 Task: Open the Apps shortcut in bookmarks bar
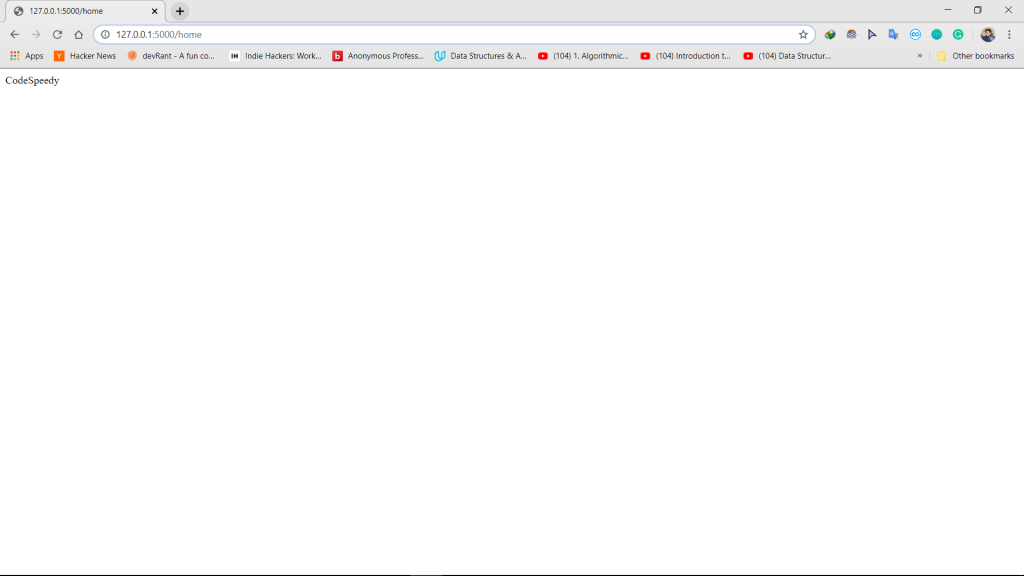27,56
